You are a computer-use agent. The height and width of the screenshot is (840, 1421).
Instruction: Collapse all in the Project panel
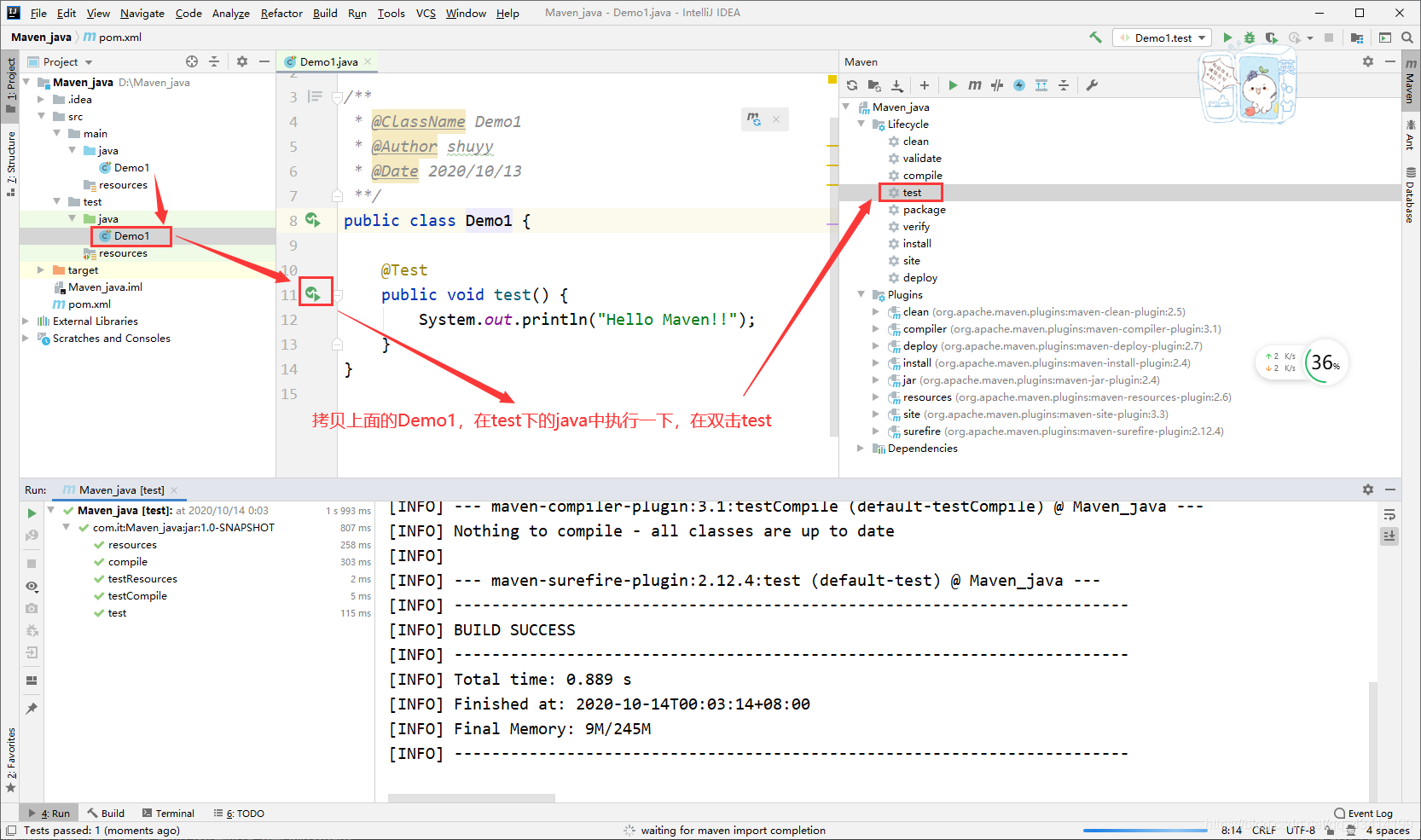click(x=214, y=61)
